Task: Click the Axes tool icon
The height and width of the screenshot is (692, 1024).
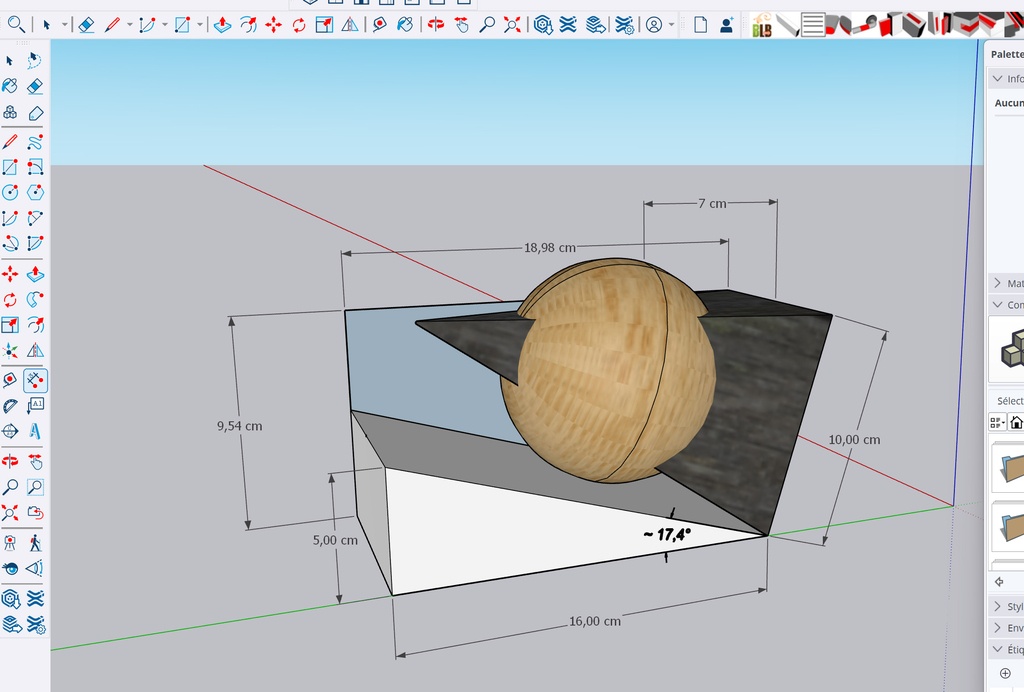Action: point(10,351)
